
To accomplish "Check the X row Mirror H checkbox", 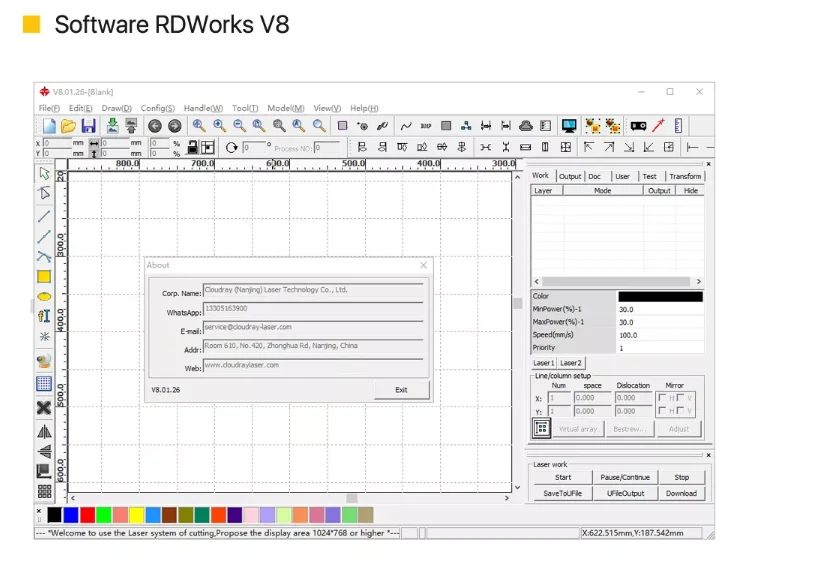I will coord(662,398).
